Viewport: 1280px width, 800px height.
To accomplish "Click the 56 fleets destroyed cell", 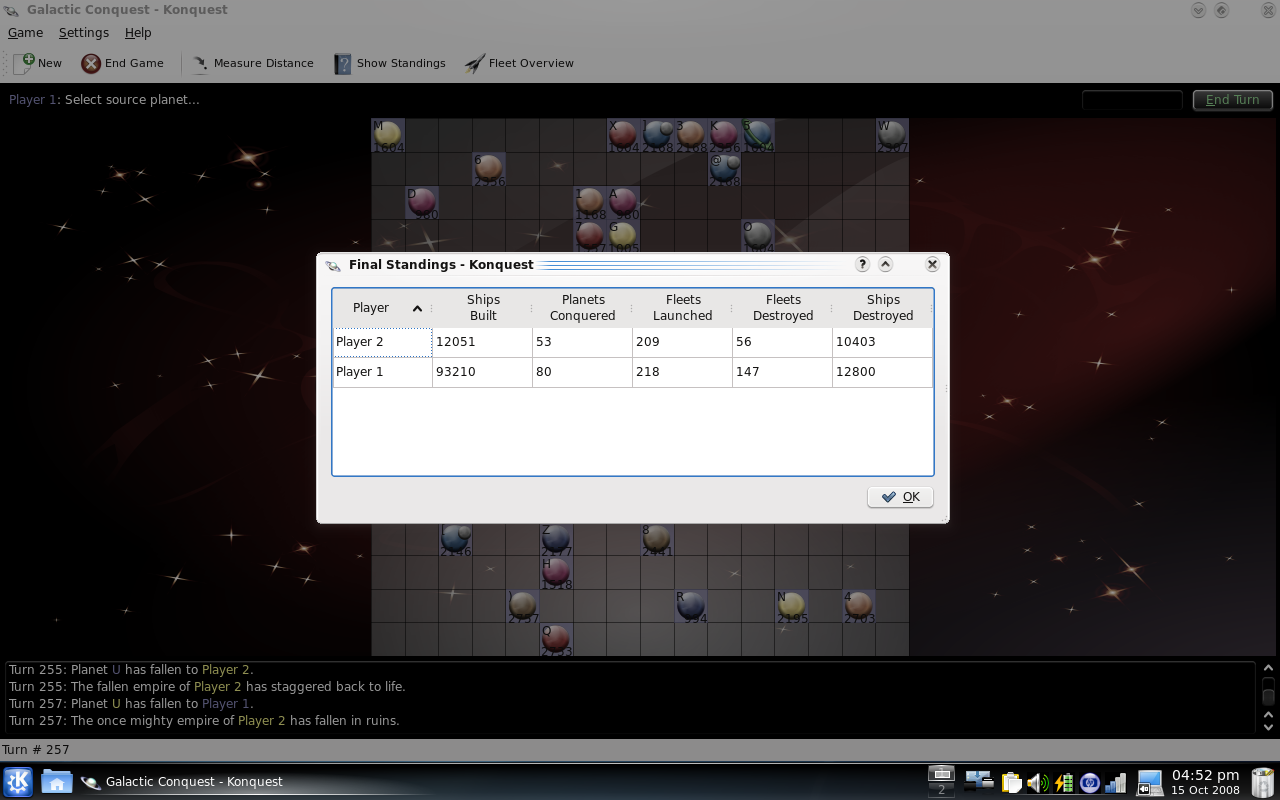I will tap(783, 342).
